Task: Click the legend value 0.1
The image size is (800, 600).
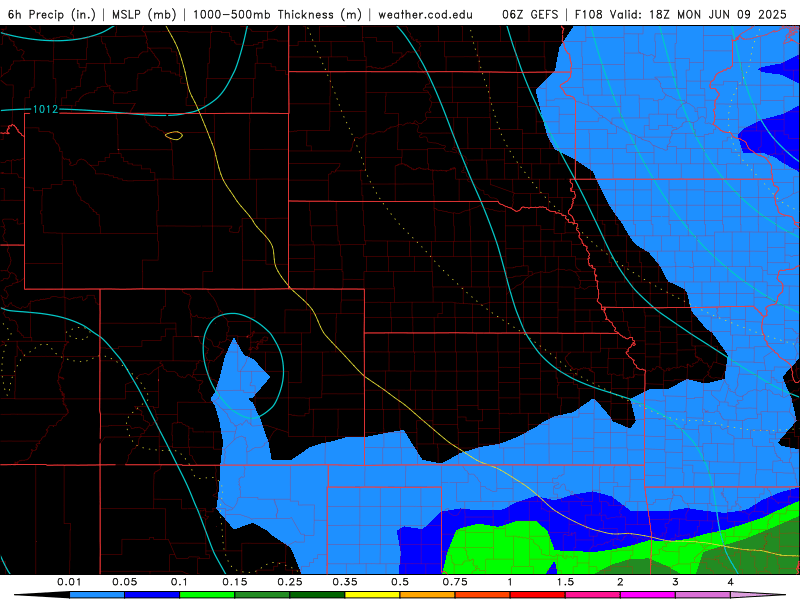Action: 179,582
